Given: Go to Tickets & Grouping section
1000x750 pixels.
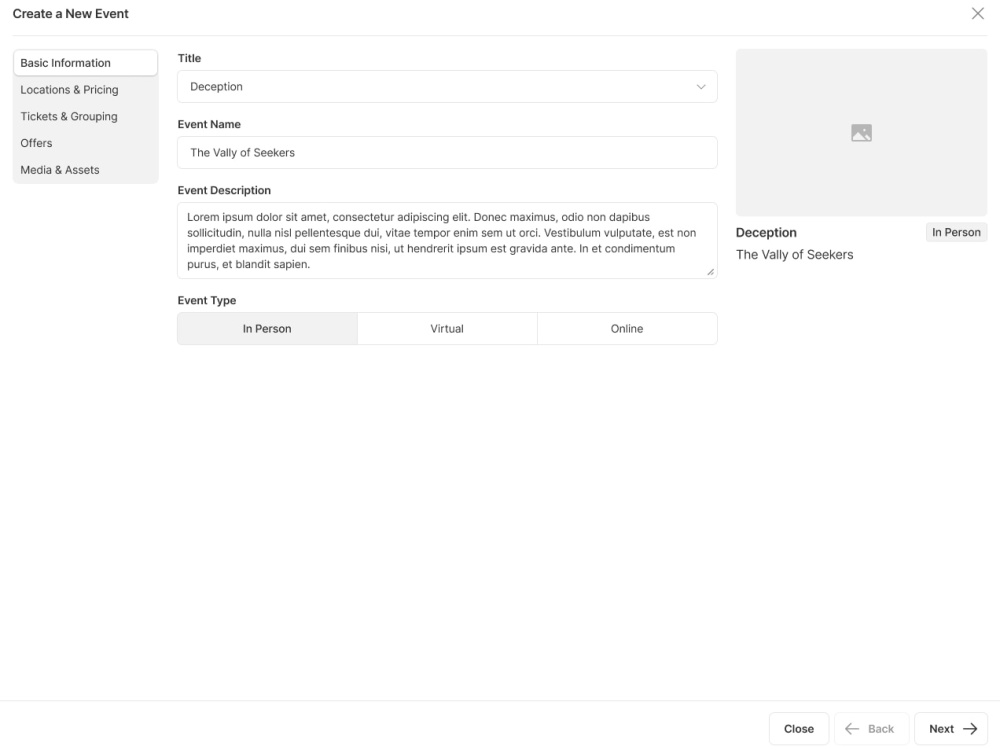Looking at the screenshot, I should (85, 116).
